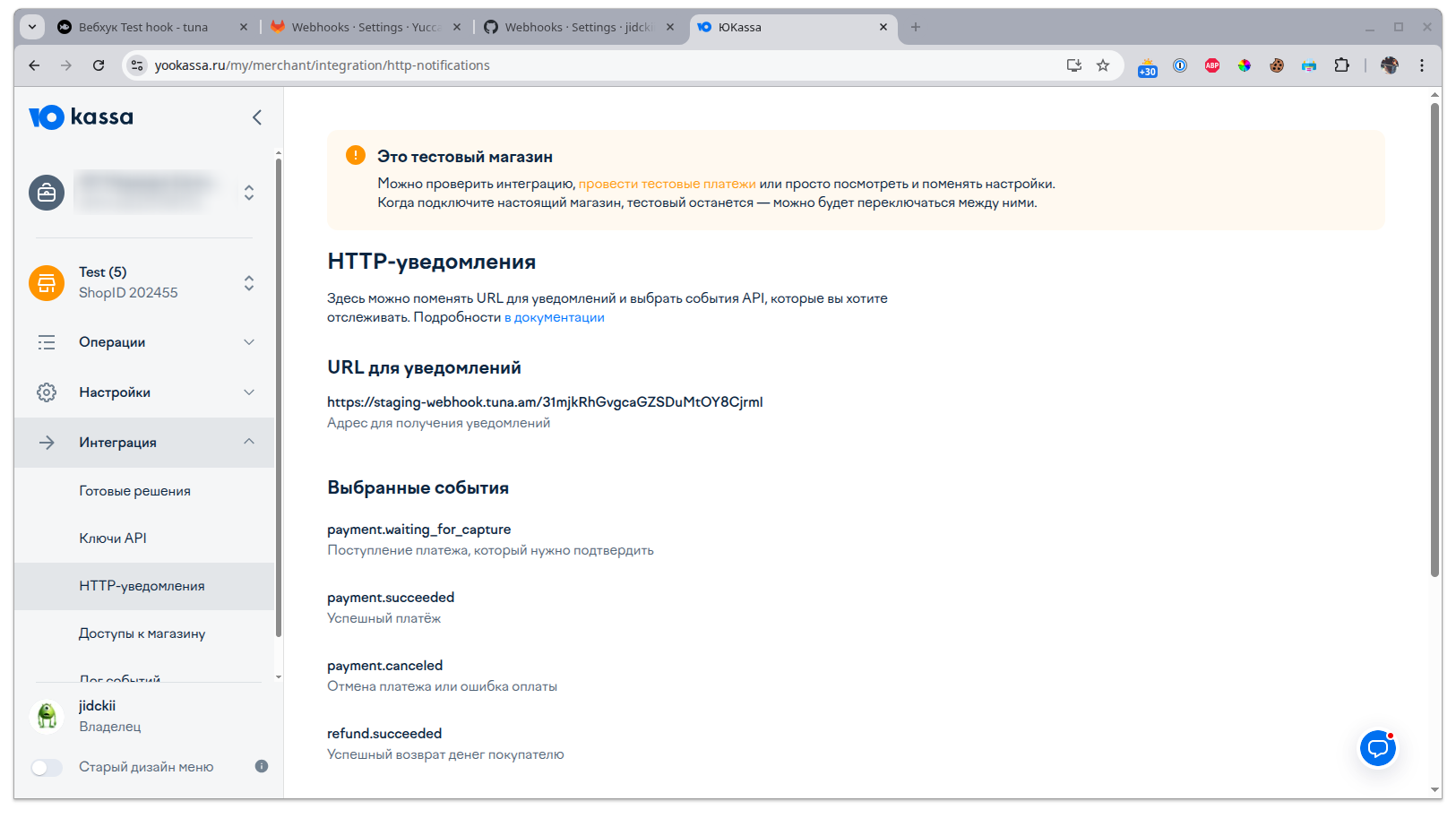Select HTTP-уведомления submenu item
1456x827 pixels.
point(144,586)
